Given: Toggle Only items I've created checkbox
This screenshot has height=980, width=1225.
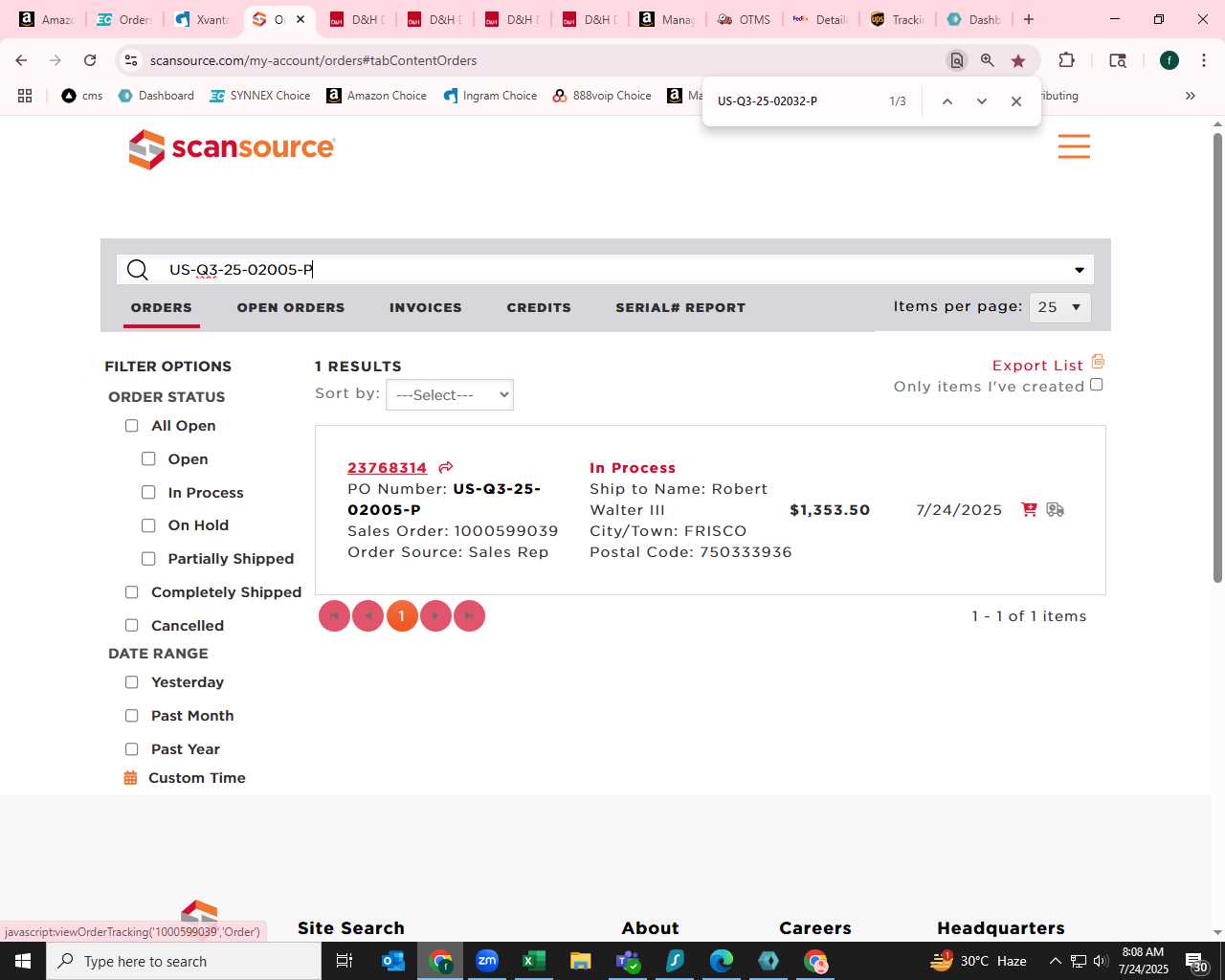Looking at the screenshot, I should click(1097, 385).
